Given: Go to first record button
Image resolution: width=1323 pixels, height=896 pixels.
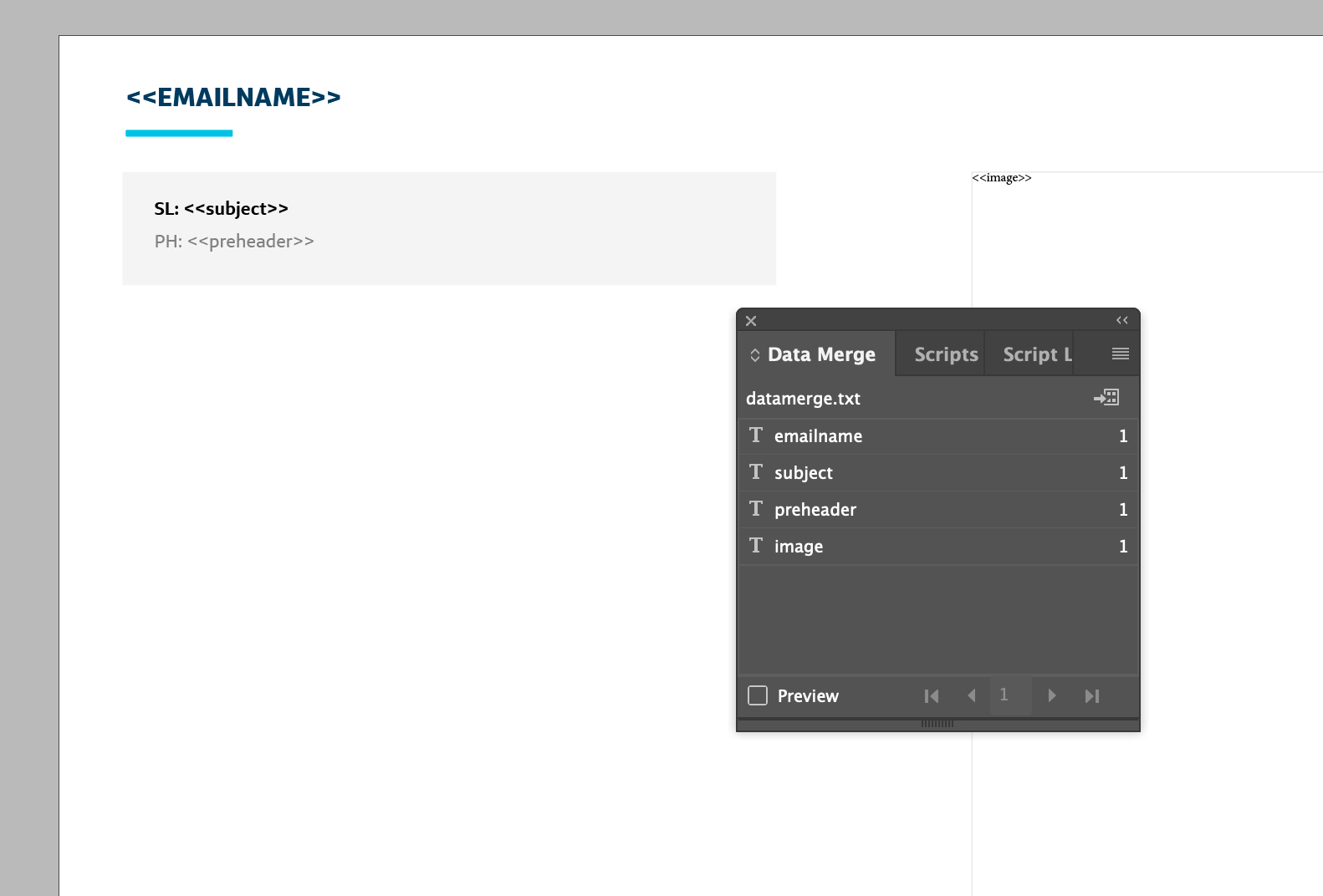Looking at the screenshot, I should click(932, 695).
